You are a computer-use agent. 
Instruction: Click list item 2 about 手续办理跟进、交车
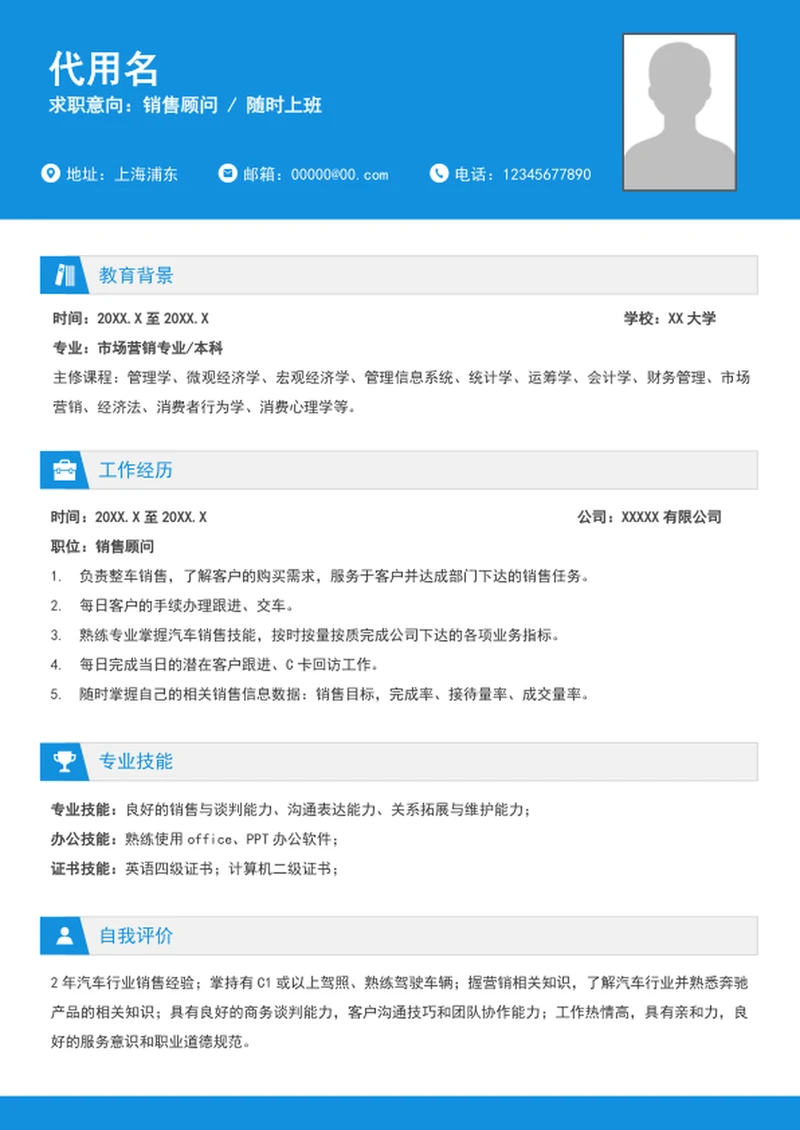(173, 605)
